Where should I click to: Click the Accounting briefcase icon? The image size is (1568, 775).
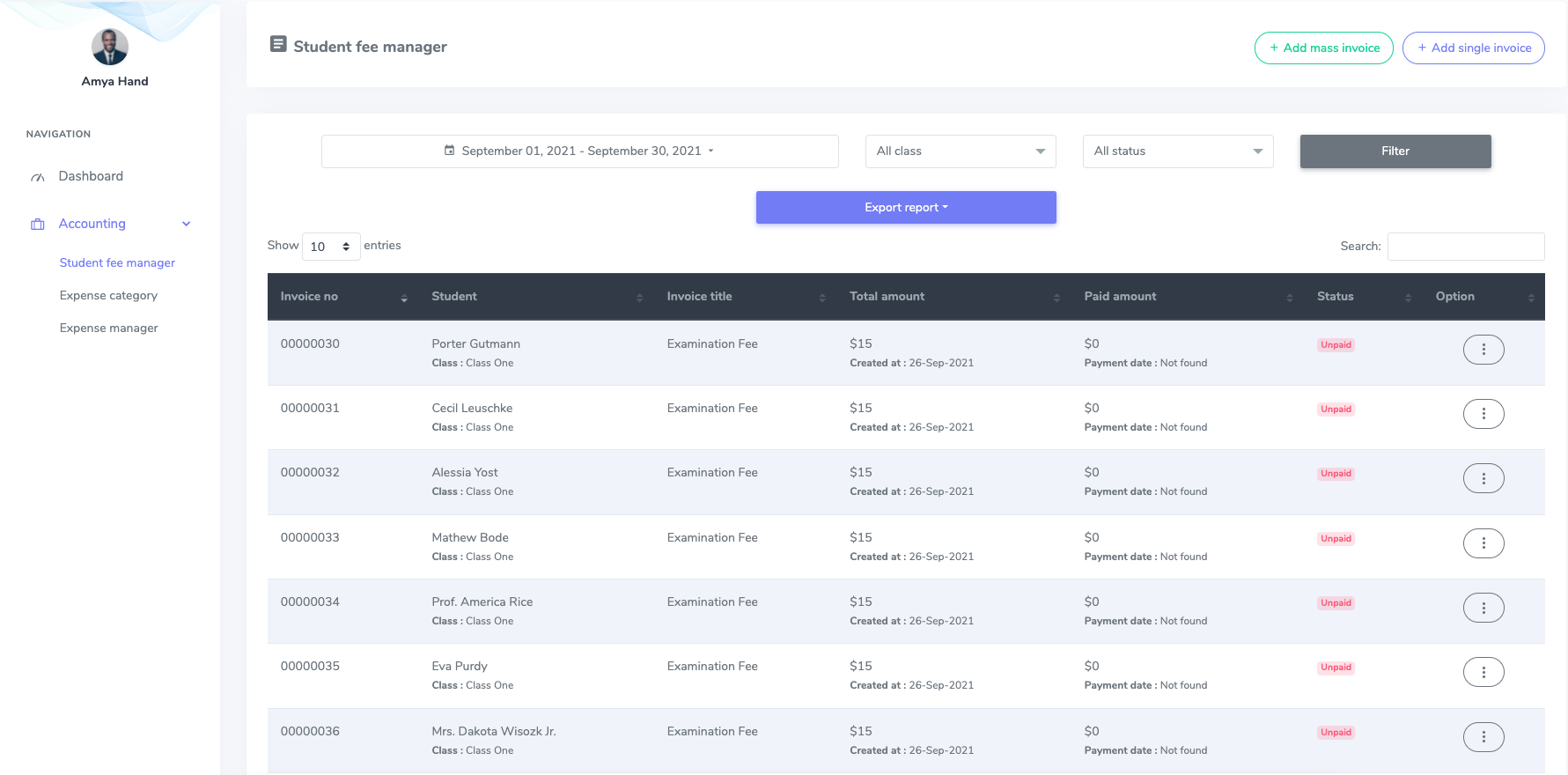(38, 225)
